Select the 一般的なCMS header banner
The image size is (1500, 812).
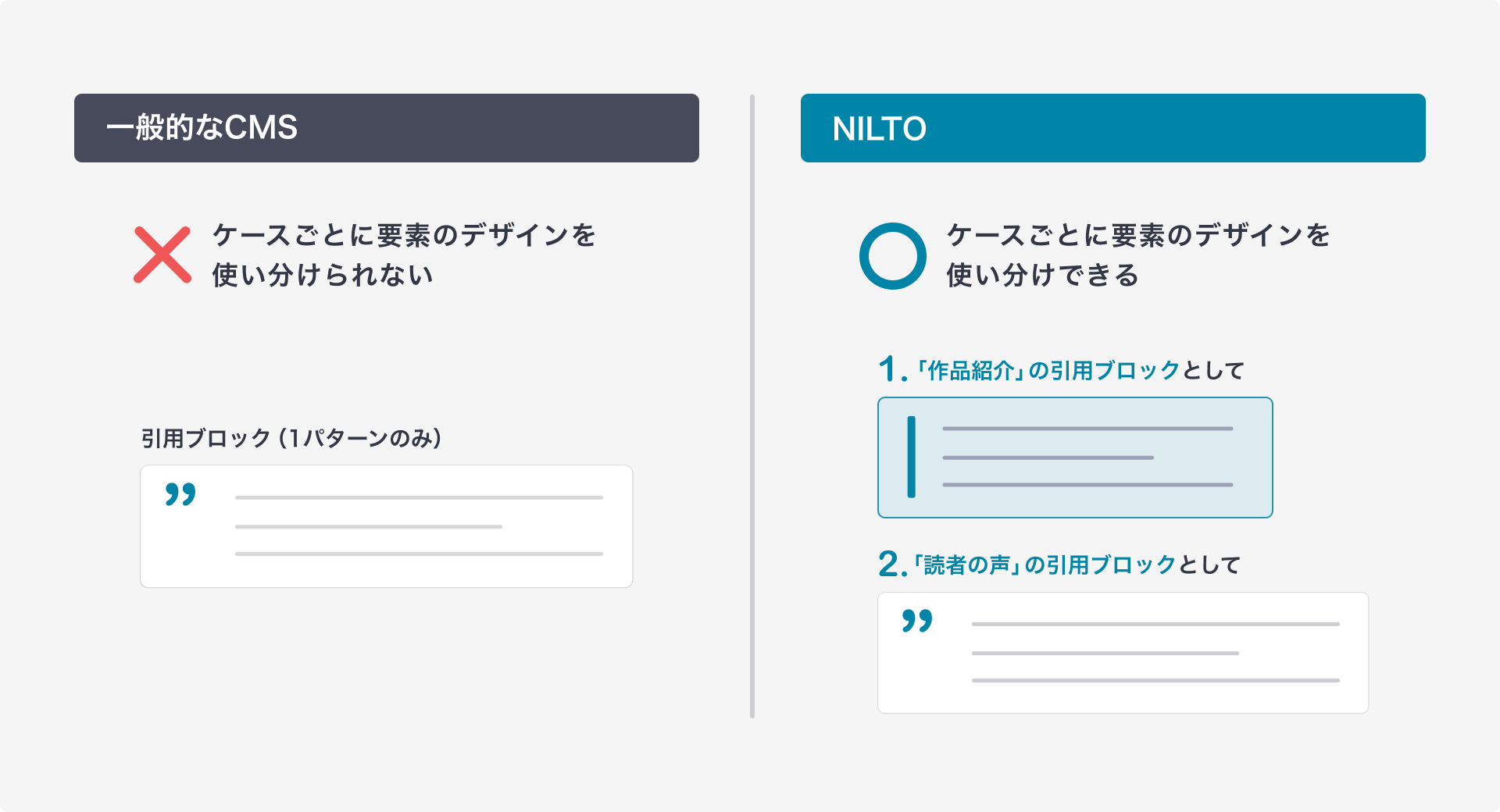coord(386,128)
